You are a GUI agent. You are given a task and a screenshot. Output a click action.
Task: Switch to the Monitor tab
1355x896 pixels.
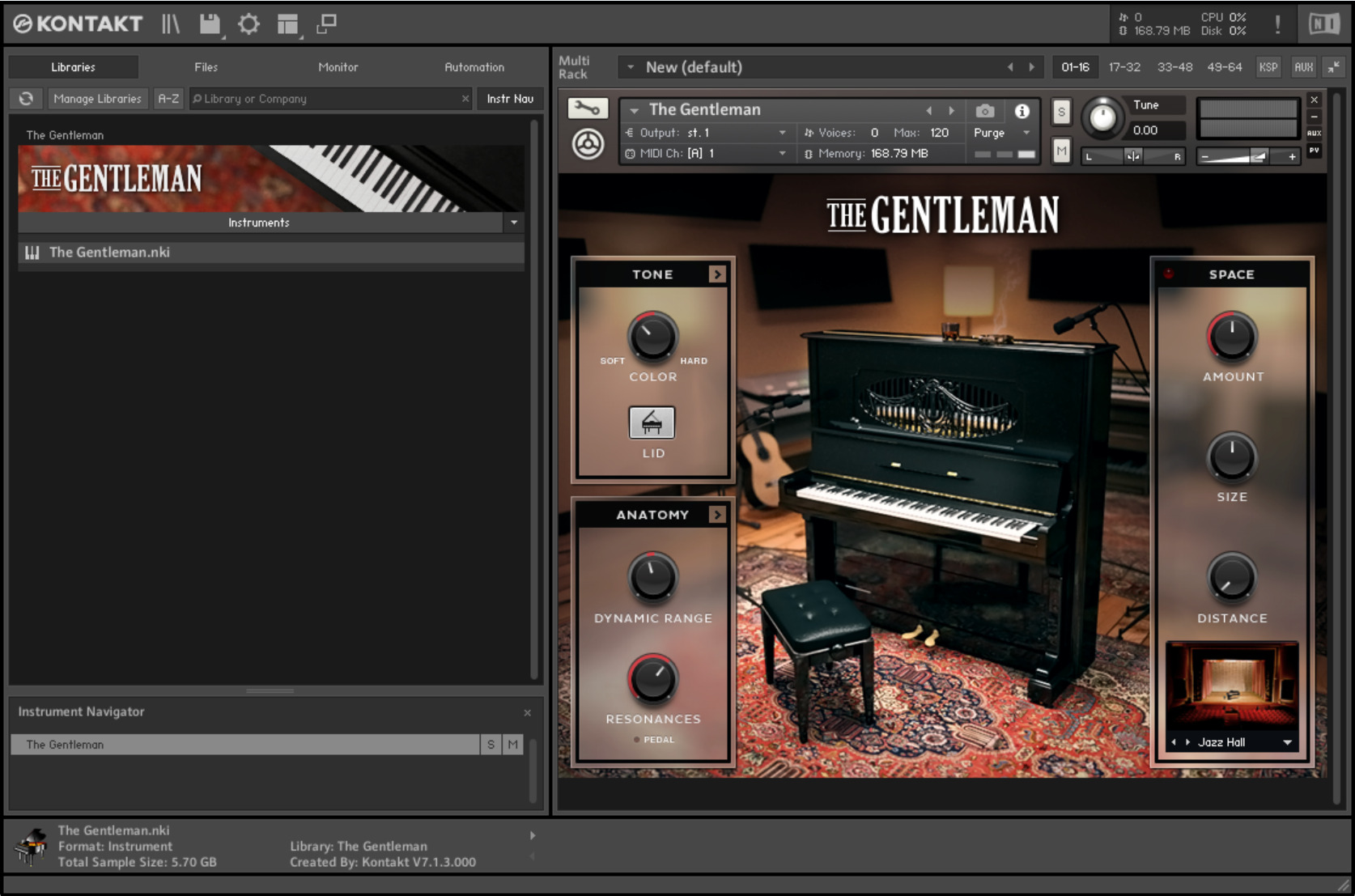[x=338, y=67]
